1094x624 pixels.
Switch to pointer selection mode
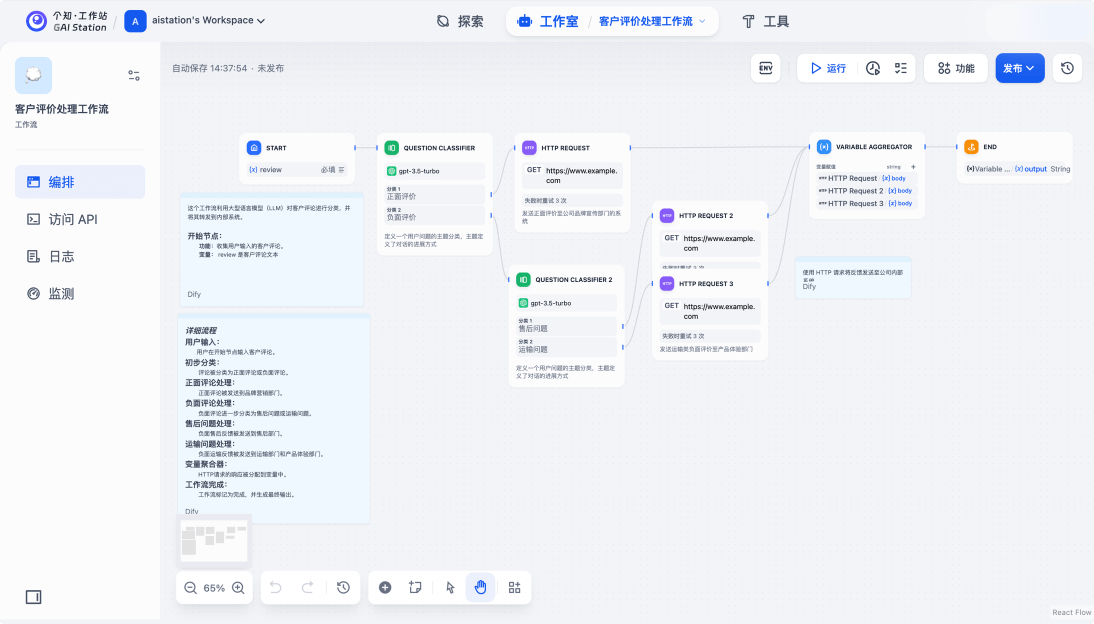tap(450, 588)
